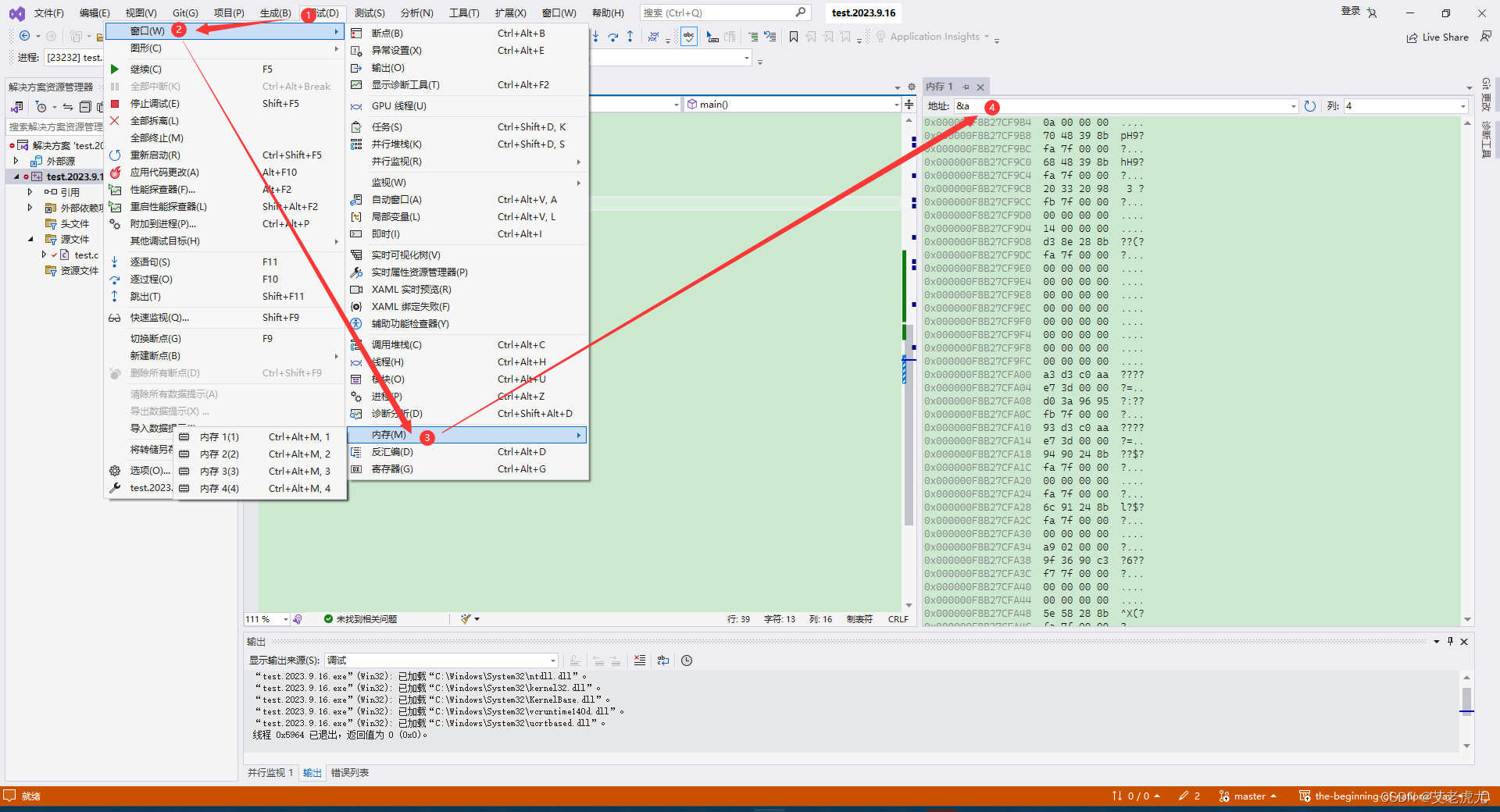Click the 登录 sign-in button
Viewport: 1500px width, 812px height.
click(1351, 11)
